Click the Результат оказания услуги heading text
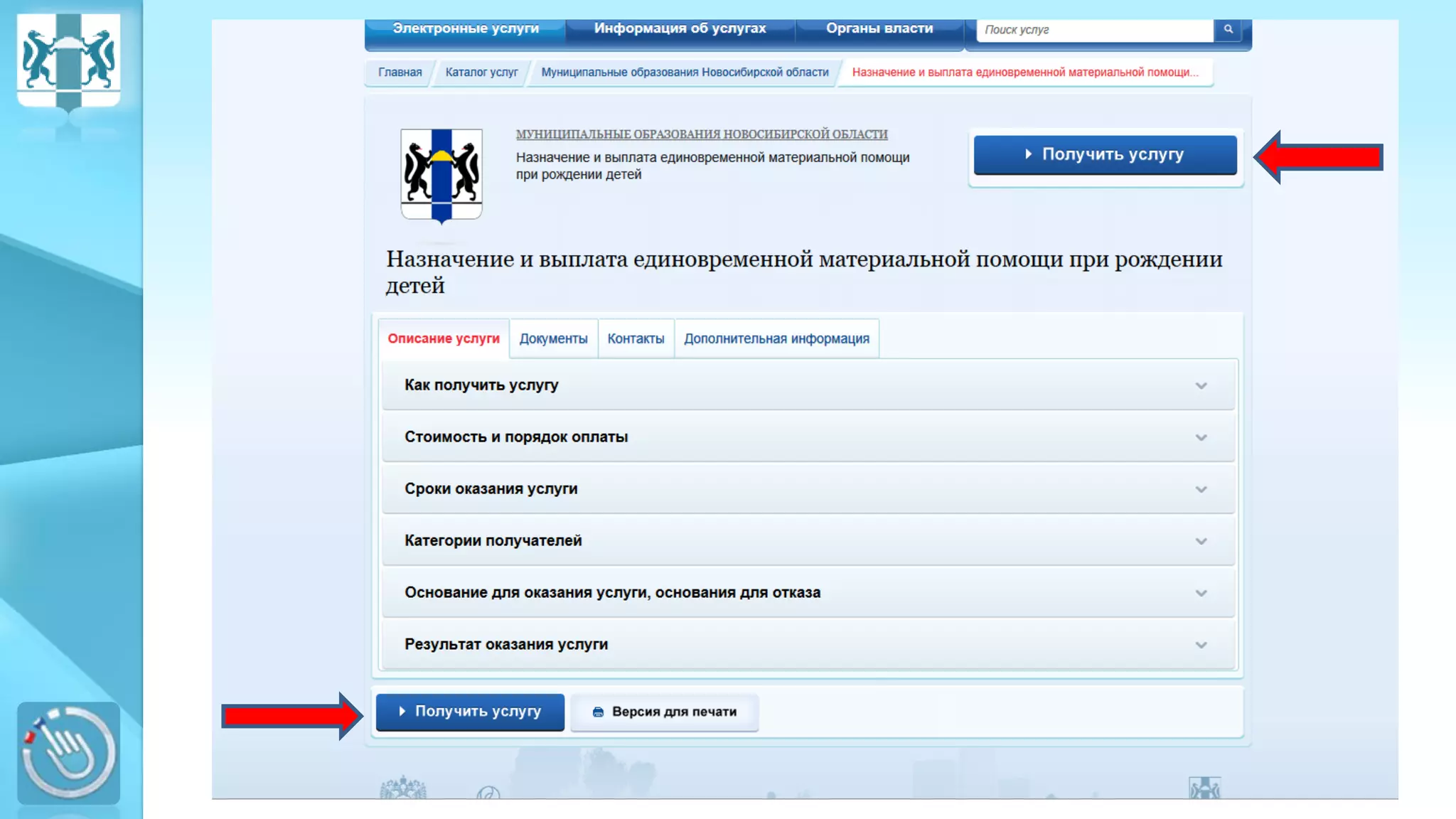1456x819 pixels. tap(506, 644)
